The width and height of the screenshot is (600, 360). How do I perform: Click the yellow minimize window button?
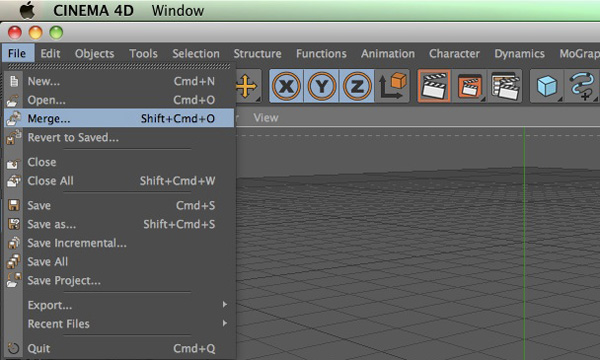36,33
